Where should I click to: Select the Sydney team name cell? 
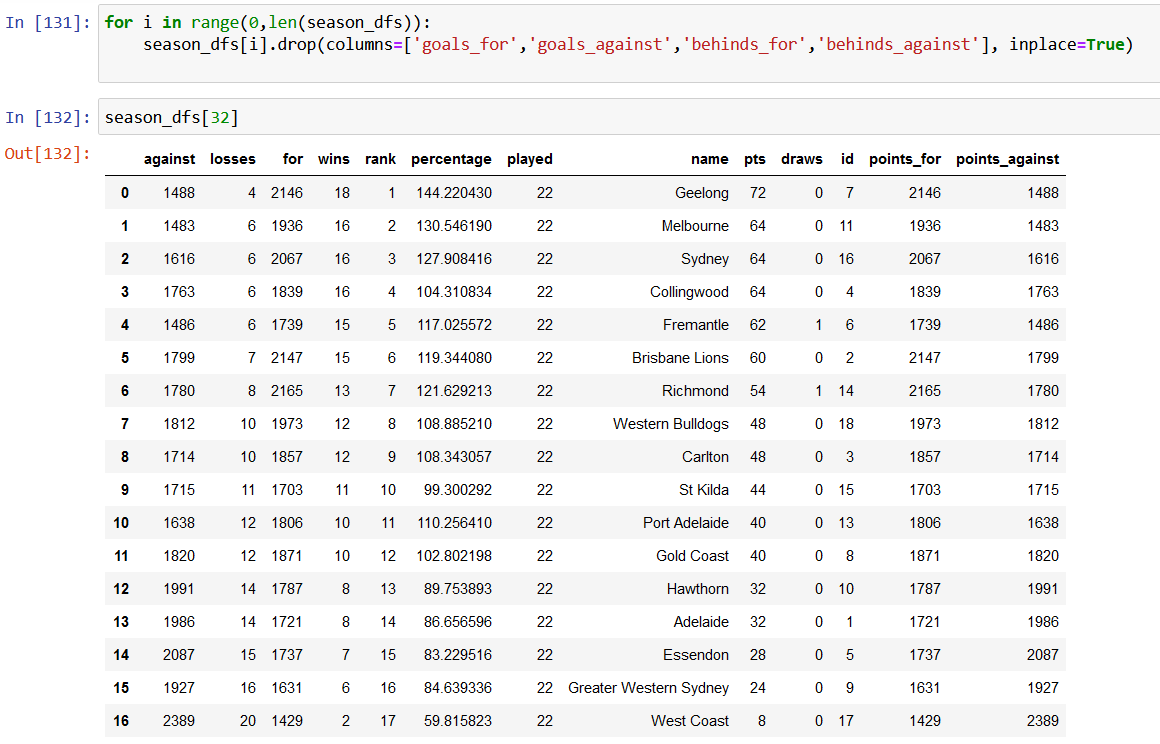coord(704,259)
